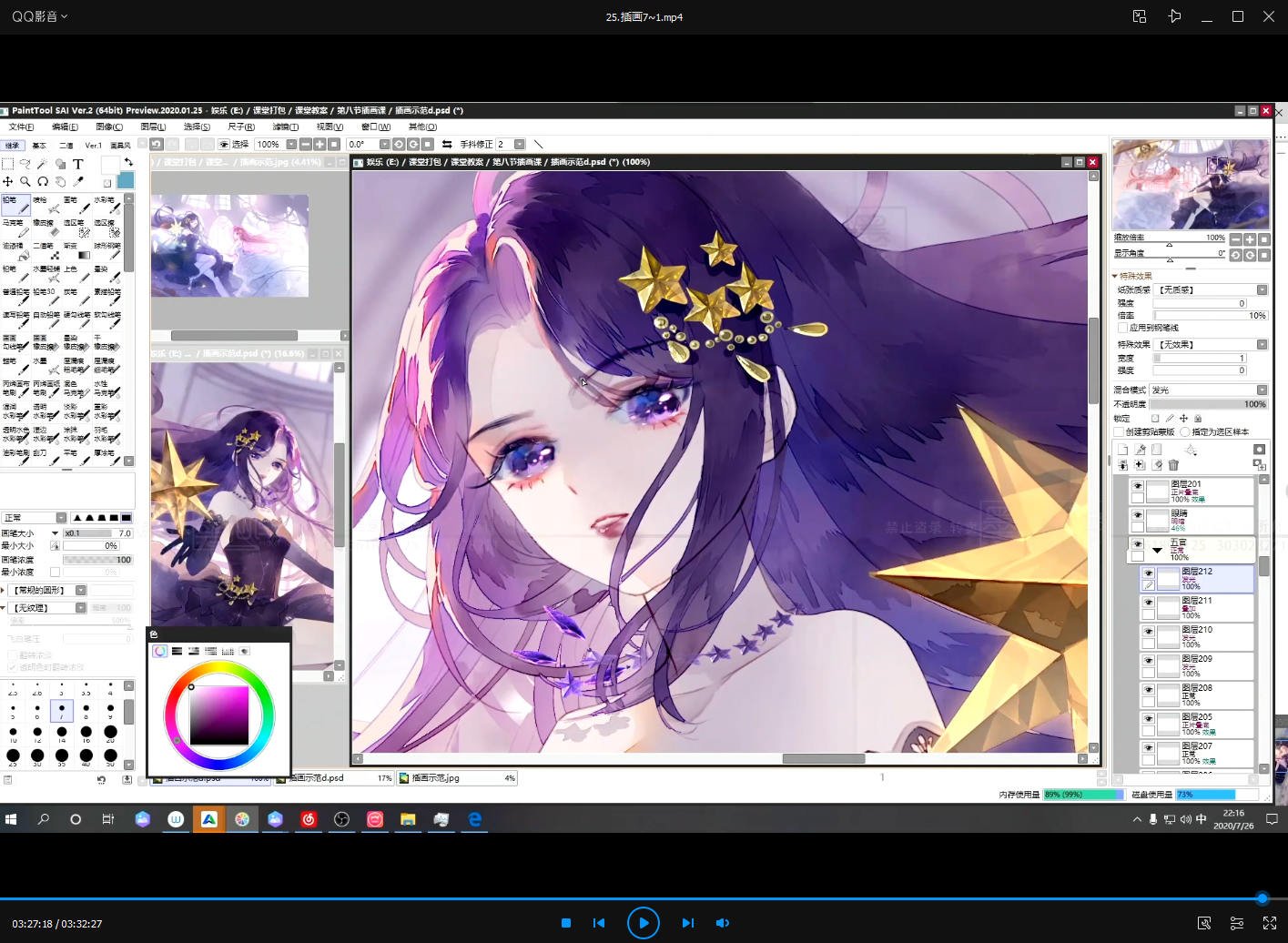Select the zoom magnifier tool
The image size is (1288, 943).
coord(25,181)
